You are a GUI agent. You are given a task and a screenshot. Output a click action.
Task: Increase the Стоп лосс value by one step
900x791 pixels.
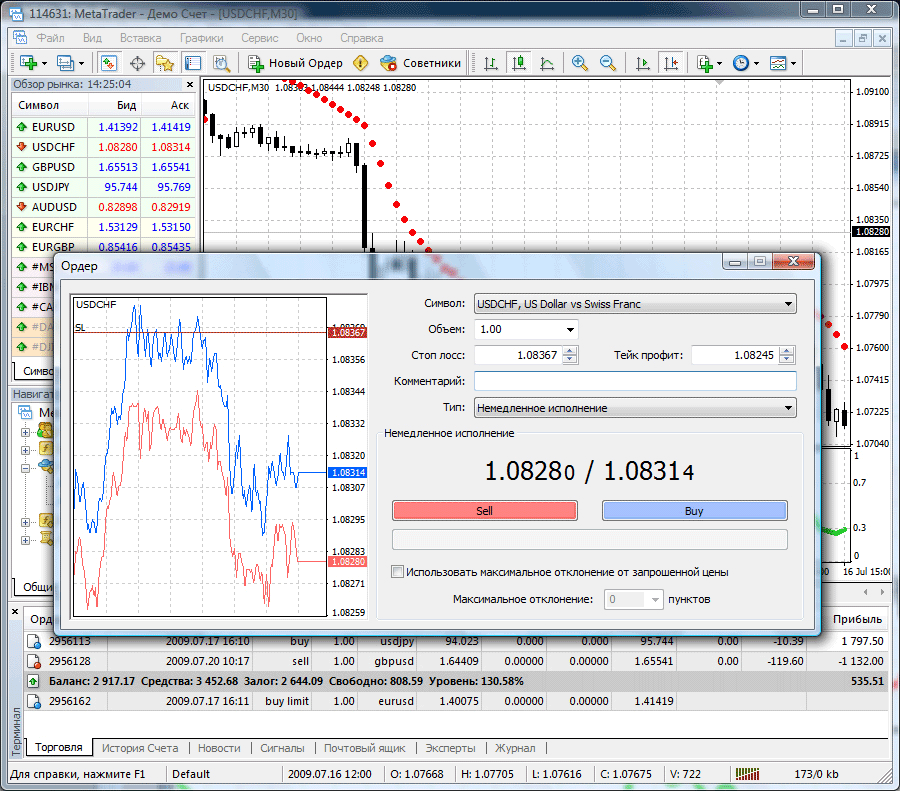[569, 351]
